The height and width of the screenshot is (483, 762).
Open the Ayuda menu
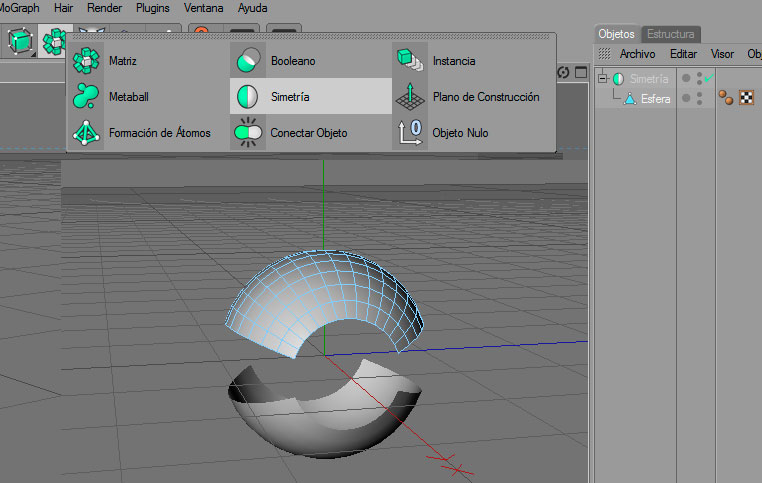(x=252, y=8)
